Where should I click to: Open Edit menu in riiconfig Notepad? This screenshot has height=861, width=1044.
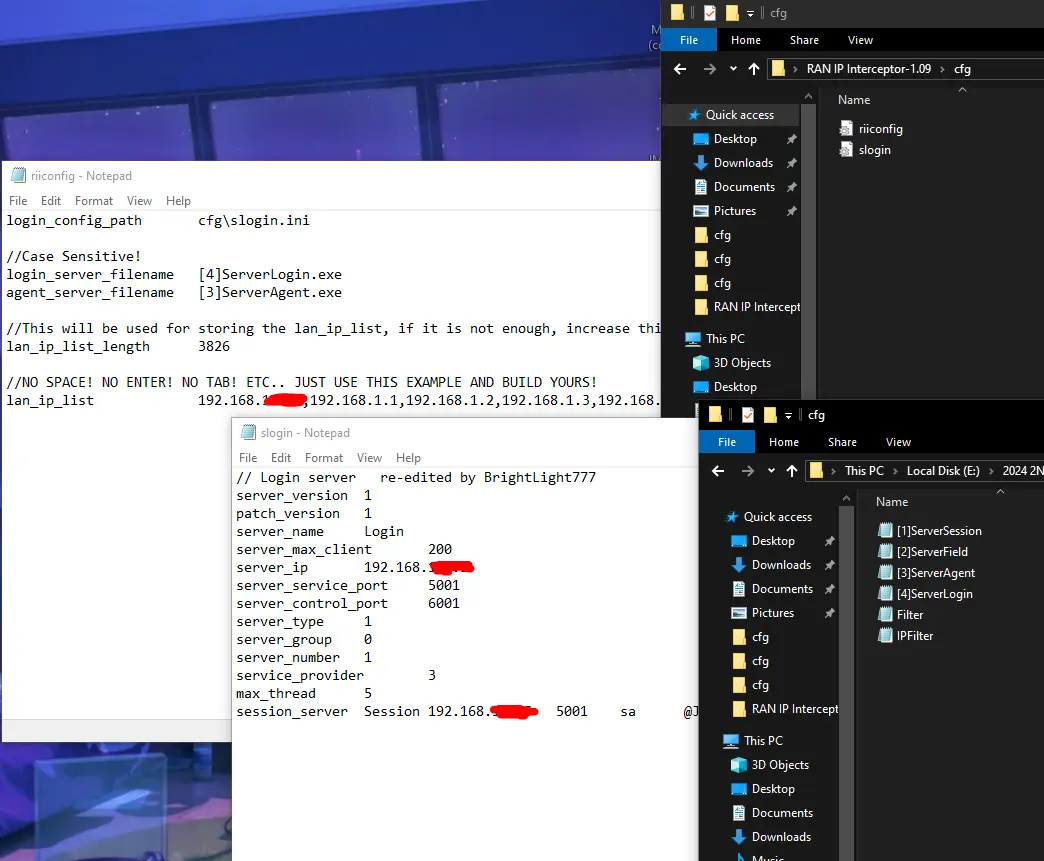pyautogui.click(x=51, y=200)
